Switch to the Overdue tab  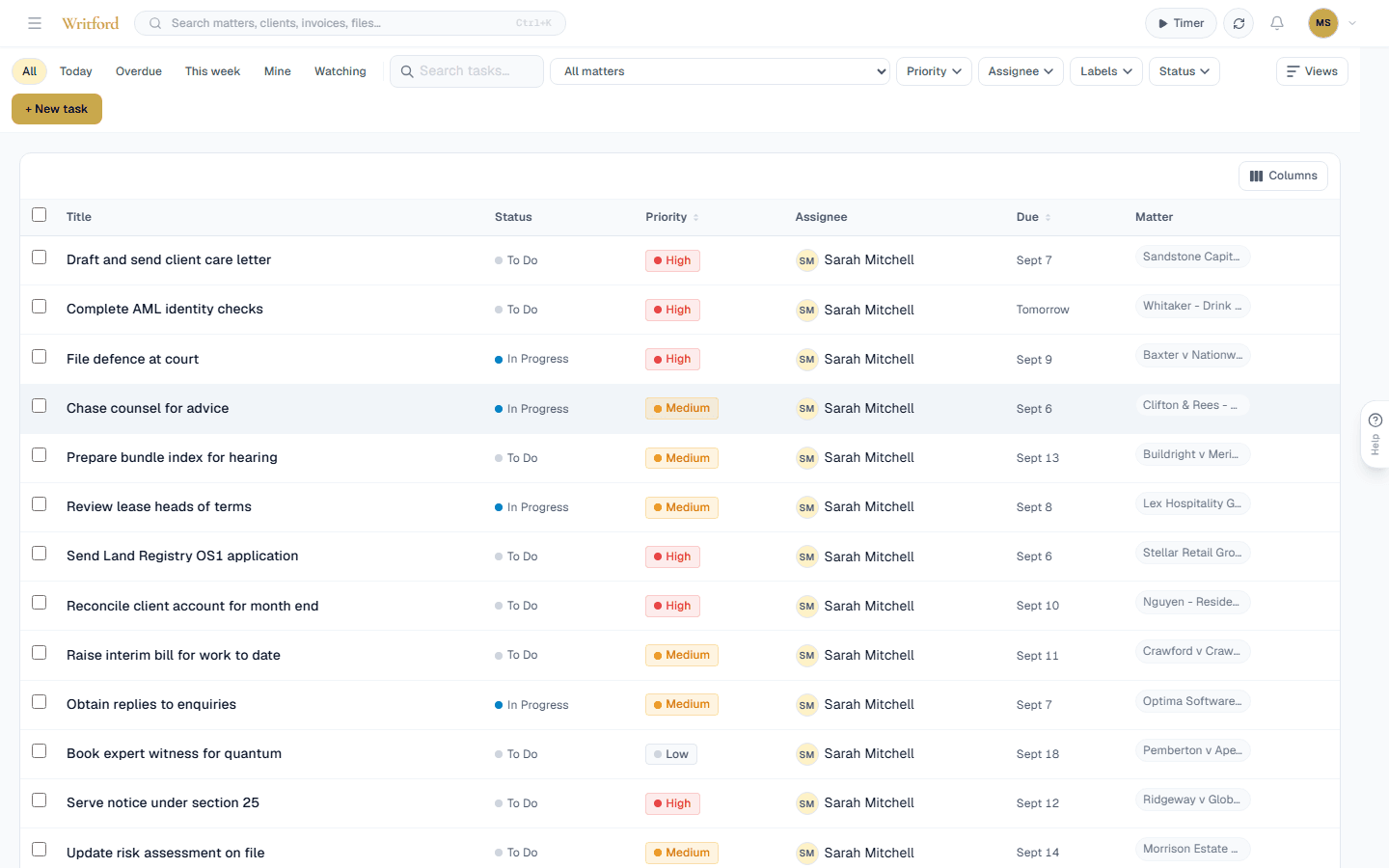[x=139, y=71]
